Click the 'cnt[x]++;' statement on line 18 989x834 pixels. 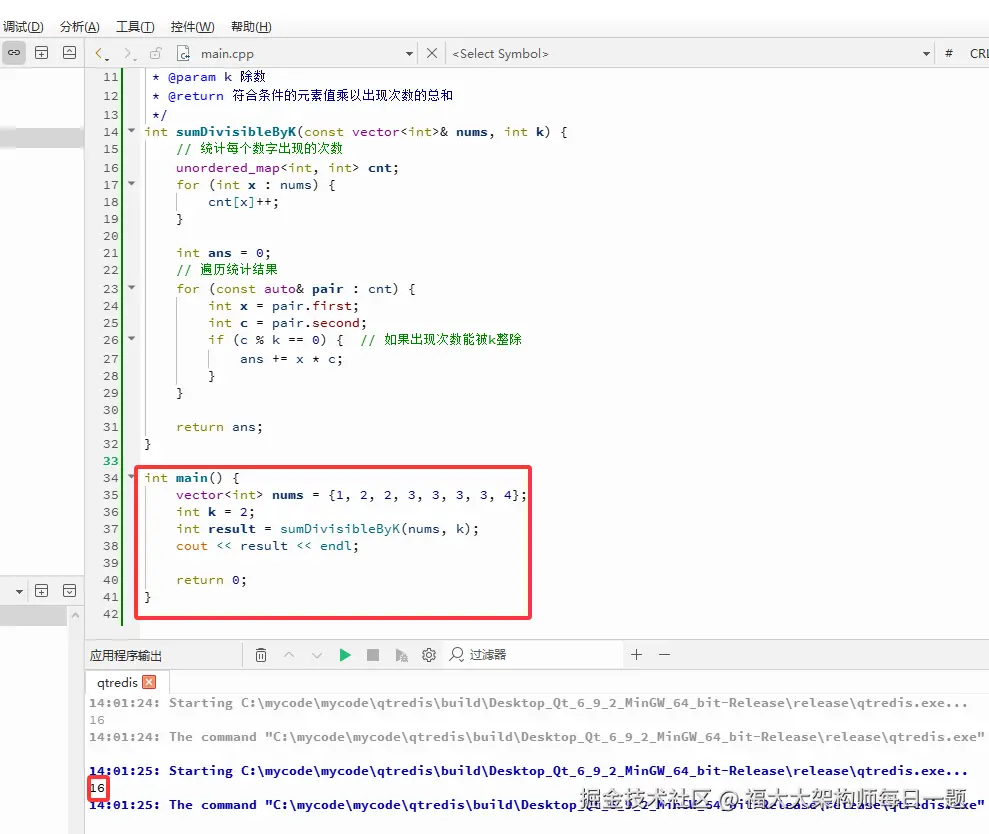click(x=243, y=202)
